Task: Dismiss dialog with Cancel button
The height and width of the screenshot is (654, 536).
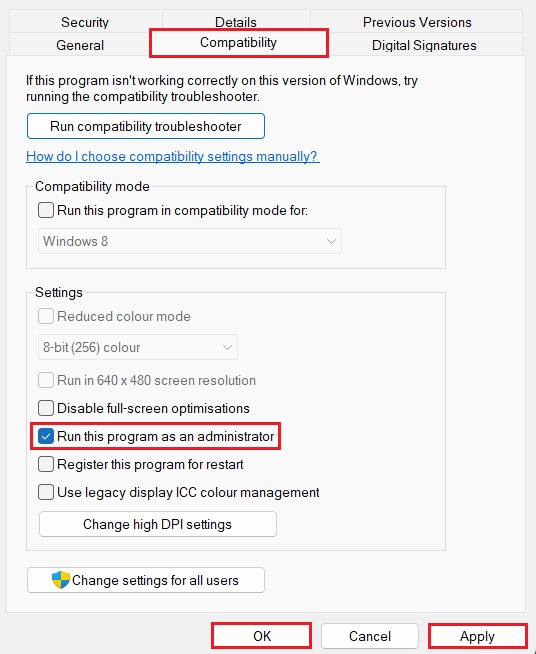Action: coord(370,636)
